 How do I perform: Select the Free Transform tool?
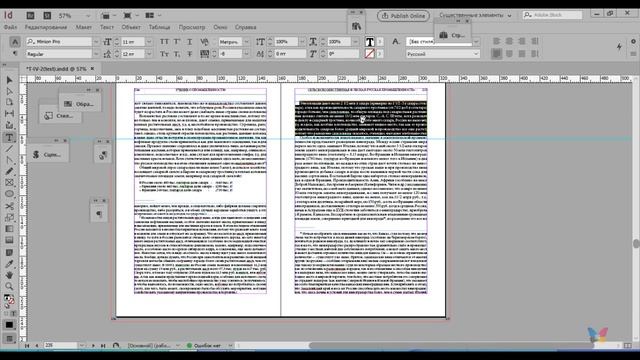coord(9,218)
